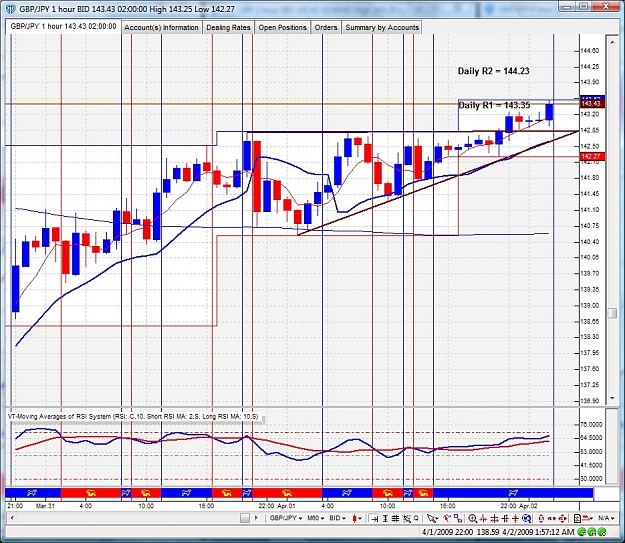Screen dimensions: 625x543
Task: Click the application icon in the title bar
Action: (x=10, y=8)
